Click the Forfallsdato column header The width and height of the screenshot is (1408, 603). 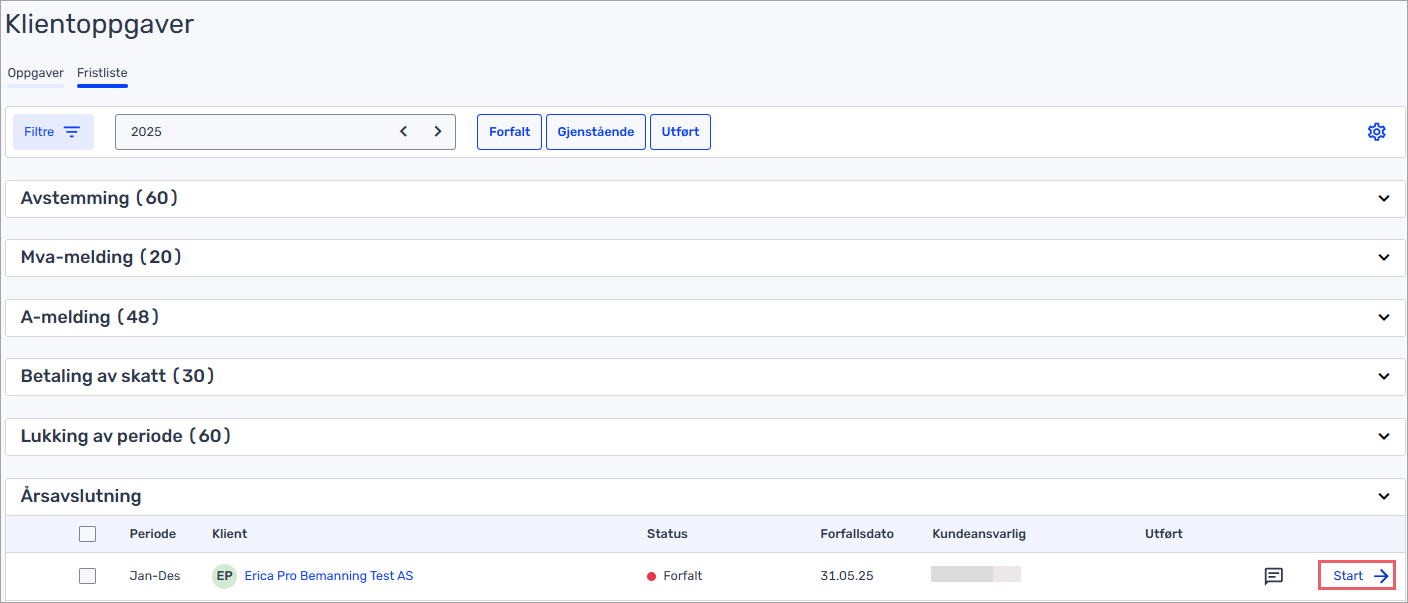pyautogui.click(x=857, y=534)
